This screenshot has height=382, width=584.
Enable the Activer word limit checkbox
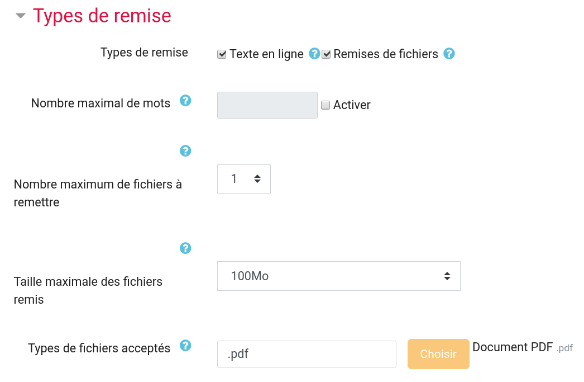pyautogui.click(x=326, y=105)
